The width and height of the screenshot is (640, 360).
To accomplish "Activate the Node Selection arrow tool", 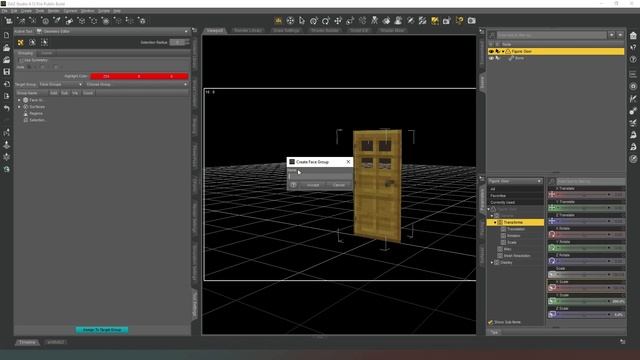I will pyautogui.click(x=302, y=20).
